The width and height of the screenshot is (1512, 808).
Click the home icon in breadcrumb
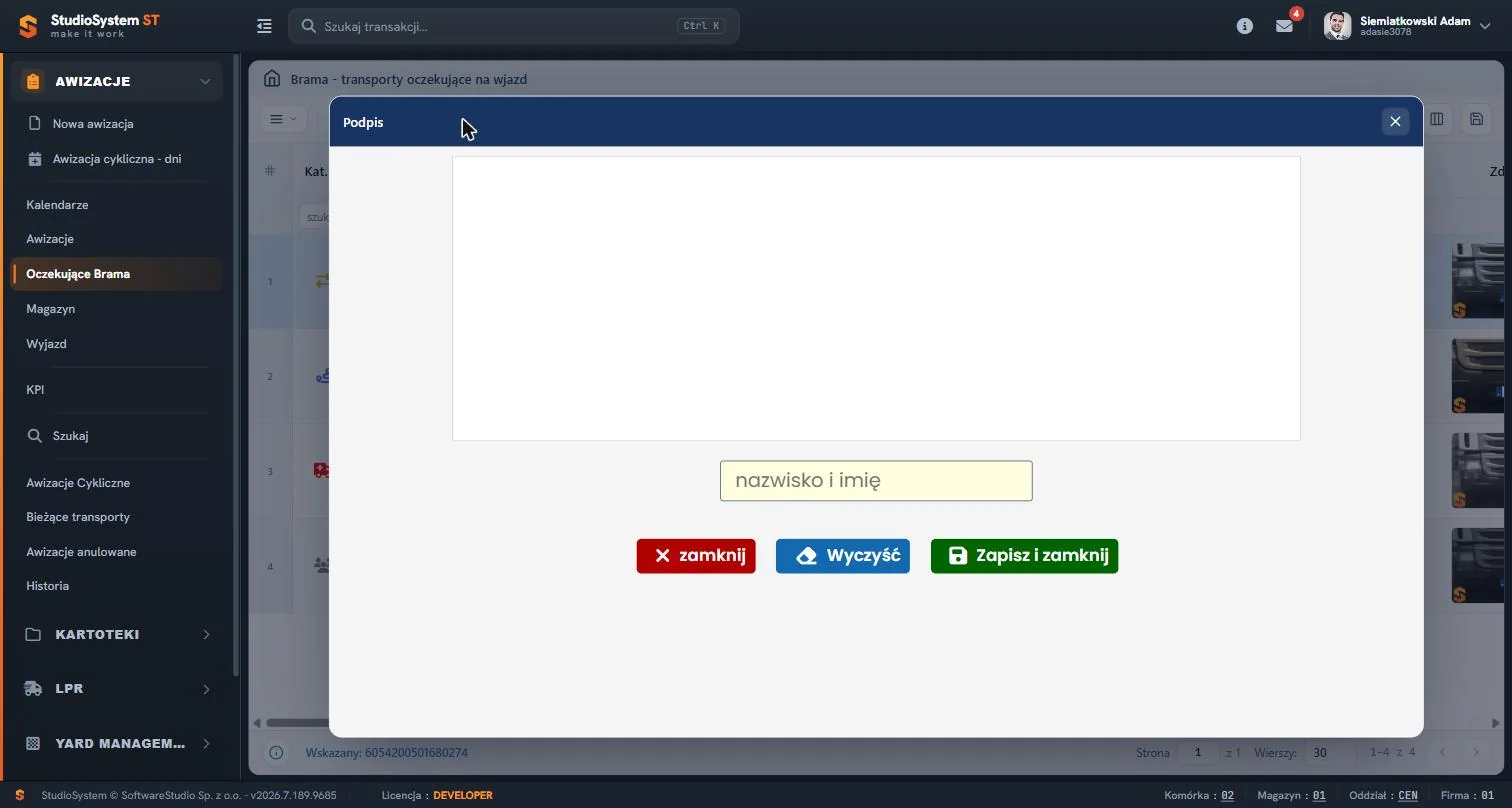coord(271,78)
